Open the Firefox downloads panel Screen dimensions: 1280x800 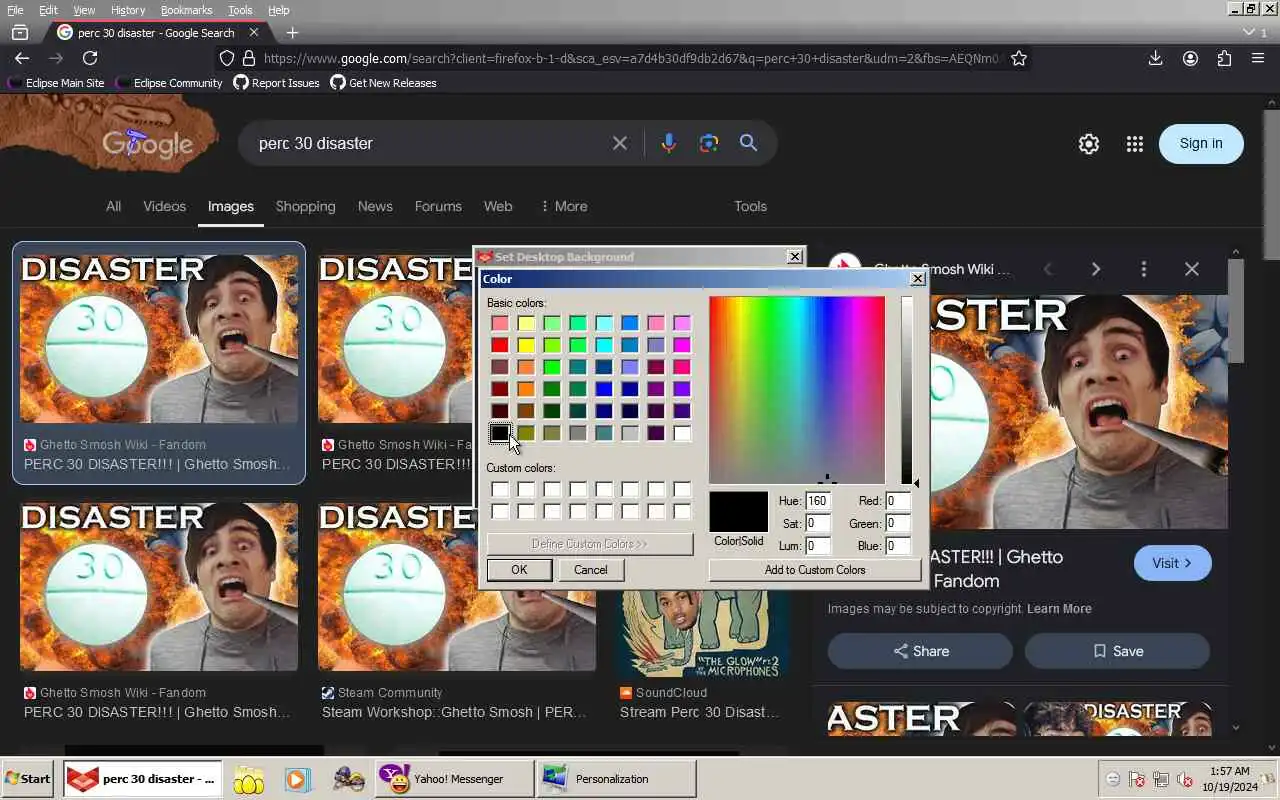(x=1155, y=59)
